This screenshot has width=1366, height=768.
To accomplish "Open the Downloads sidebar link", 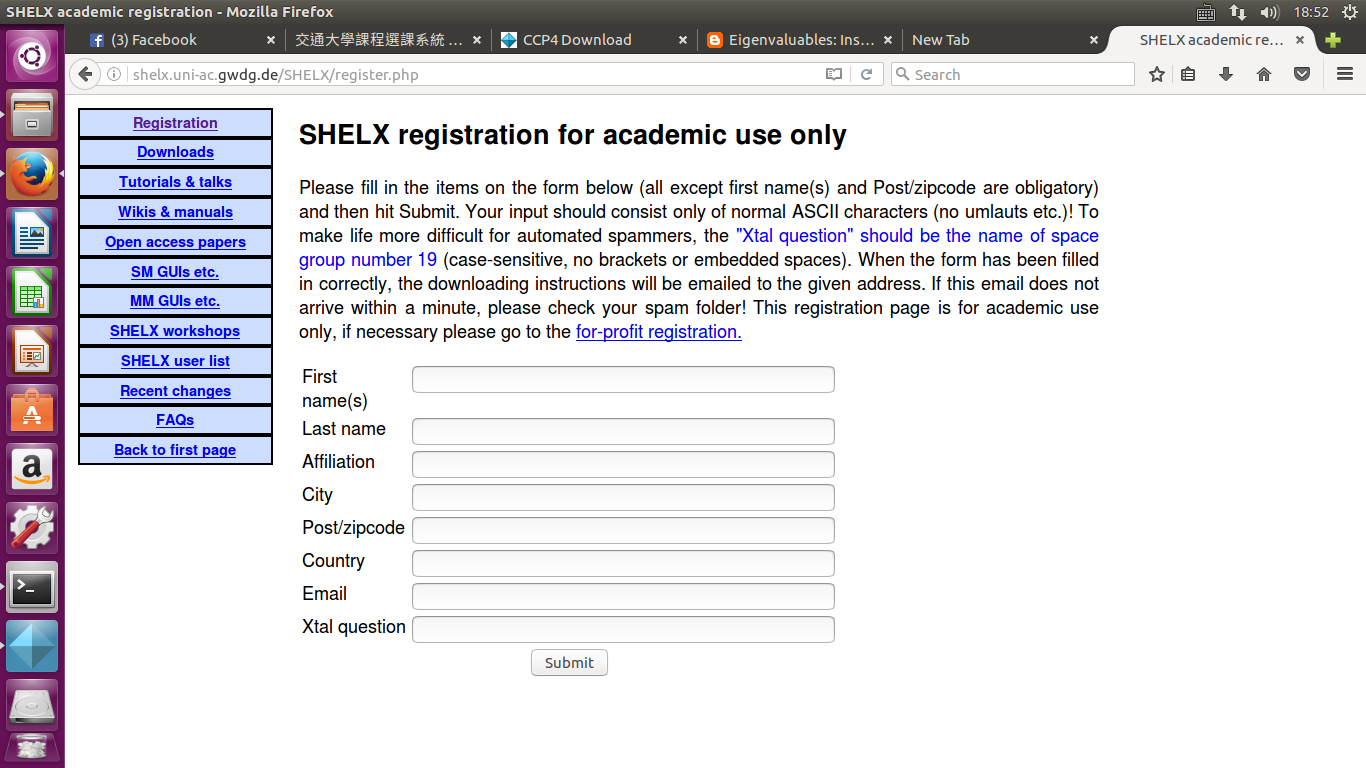I will coord(175,152).
